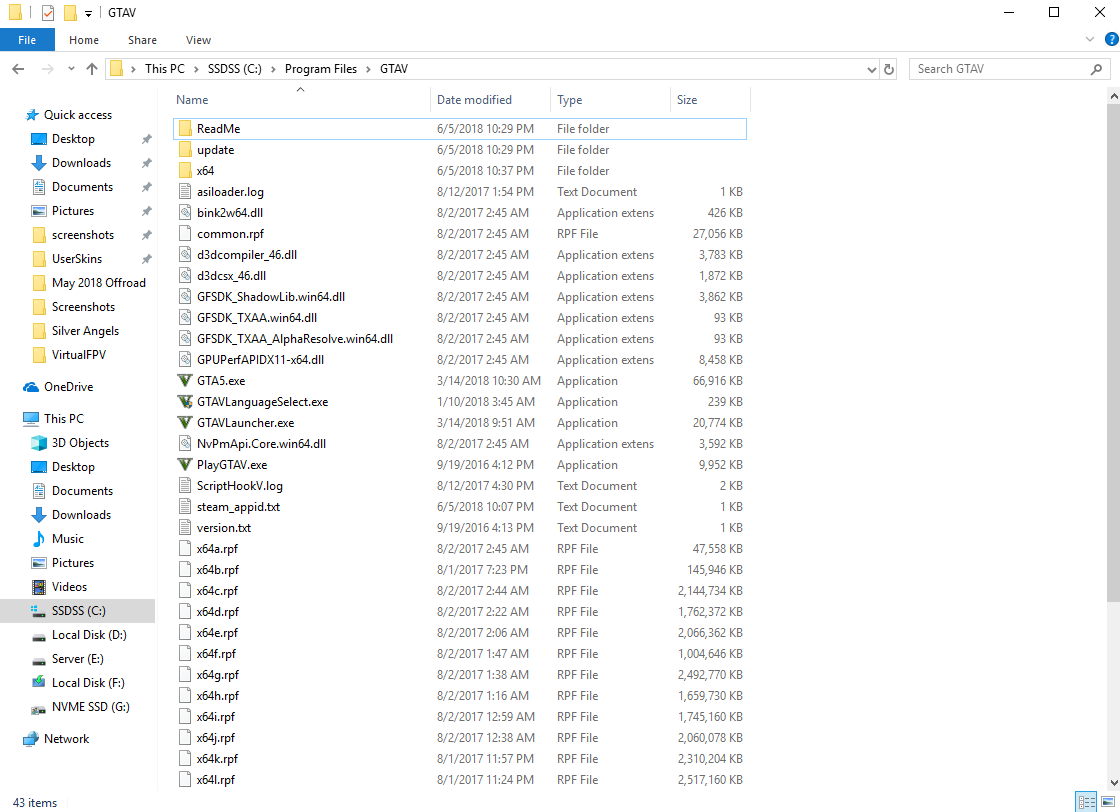The height and width of the screenshot is (812, 1120).
Task: Open Silver Angels in Quick access
Action: (x=85, y=331)
